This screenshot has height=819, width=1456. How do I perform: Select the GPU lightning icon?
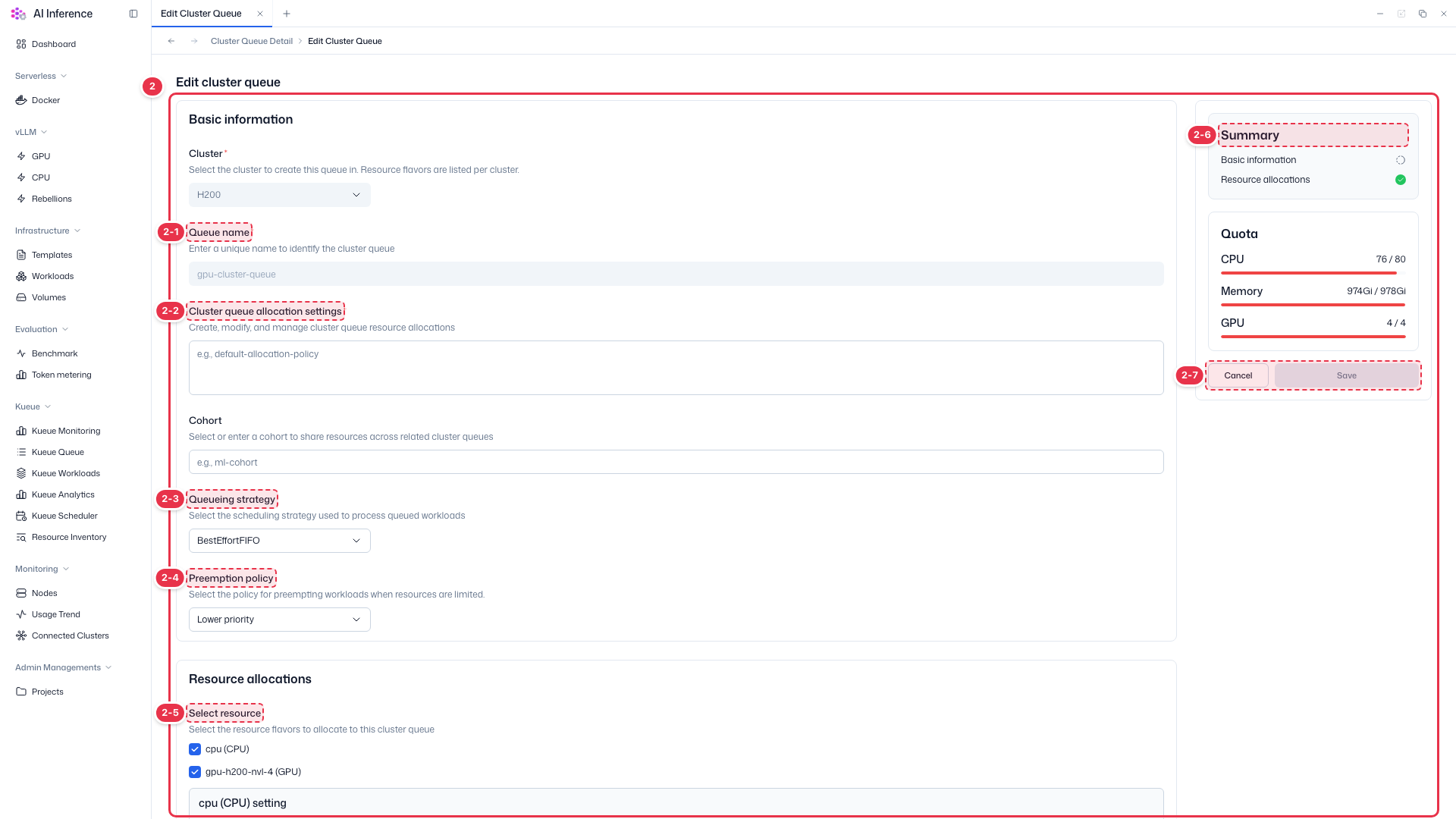click(x=21, y=156)
